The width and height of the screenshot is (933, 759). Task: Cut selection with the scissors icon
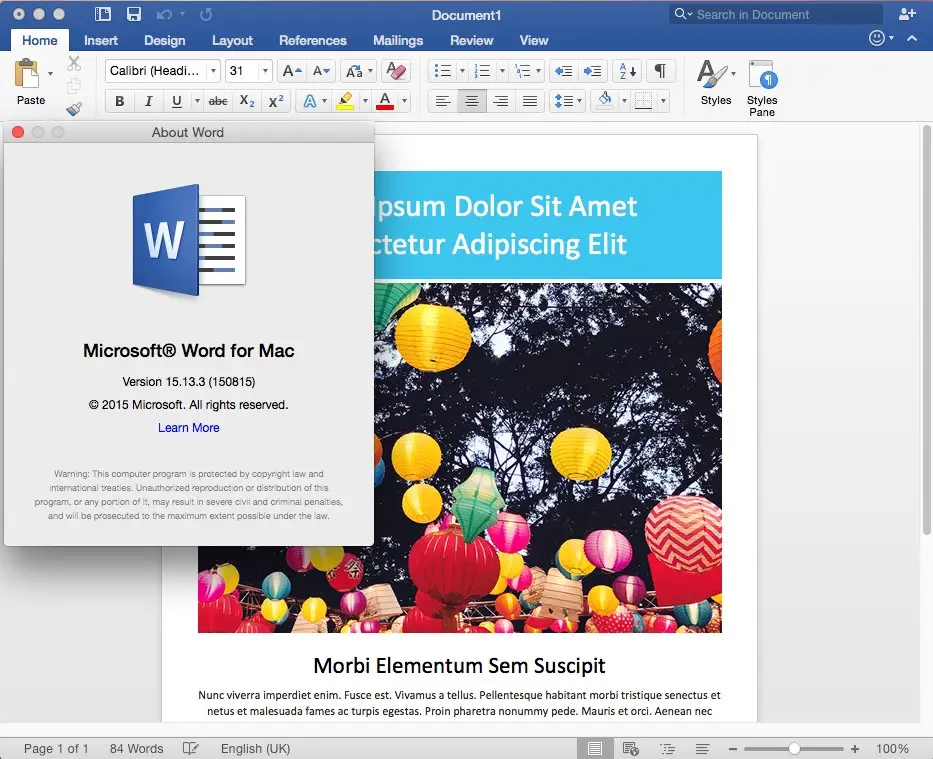tap(74, 63)
